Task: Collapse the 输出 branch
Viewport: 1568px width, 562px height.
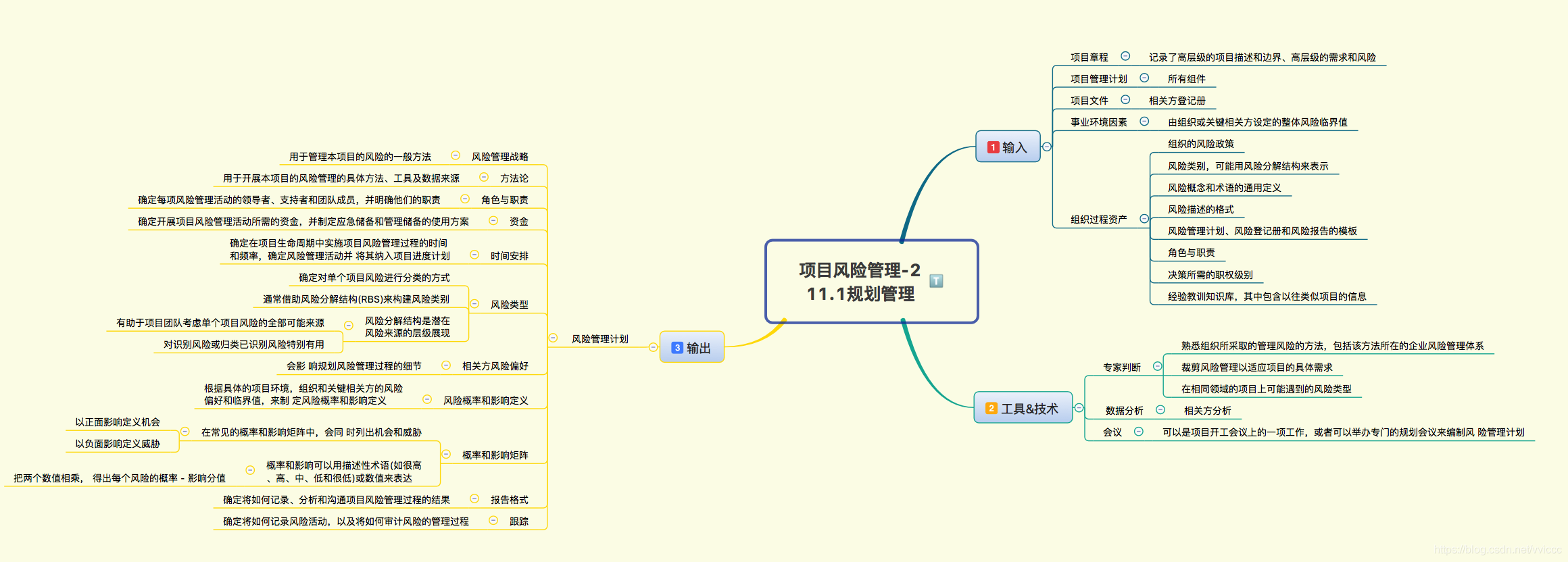Action: coord(653,347)
